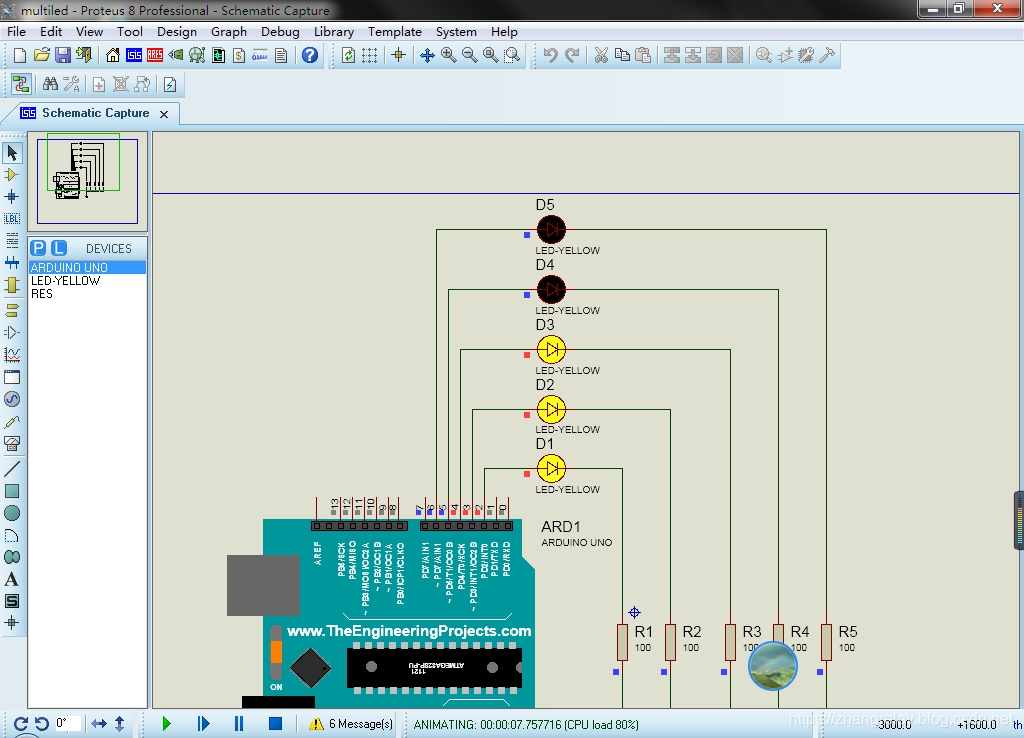Open the help question mark icon

pyautogui.click(x=310, y=56)
